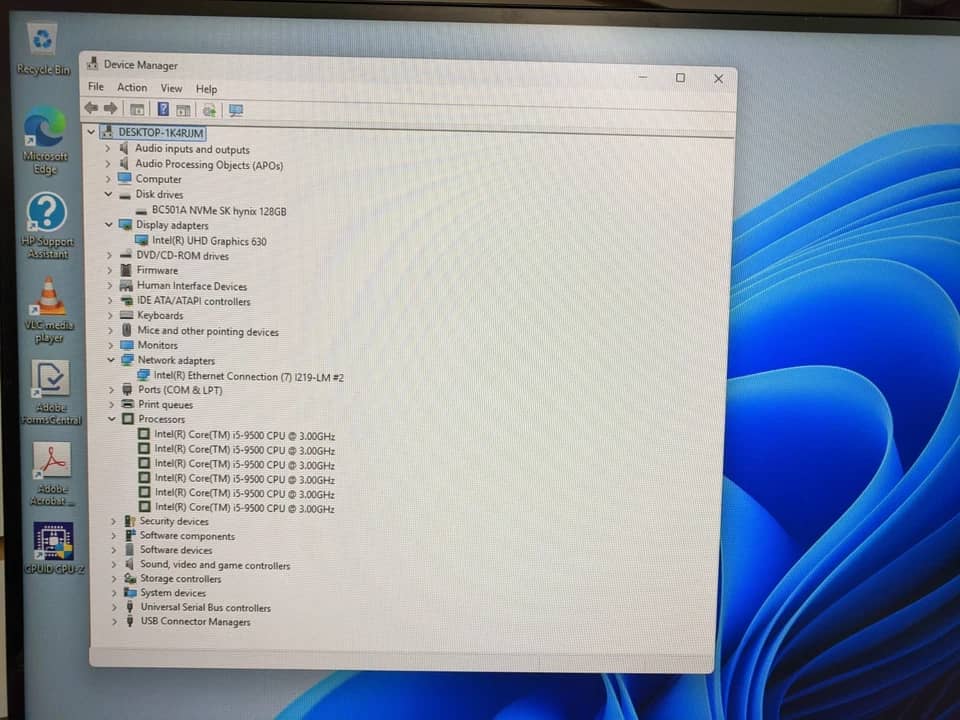Click the Ports (COM & LPT) icon
Screen dimensions: 960x720
(127, 389)
